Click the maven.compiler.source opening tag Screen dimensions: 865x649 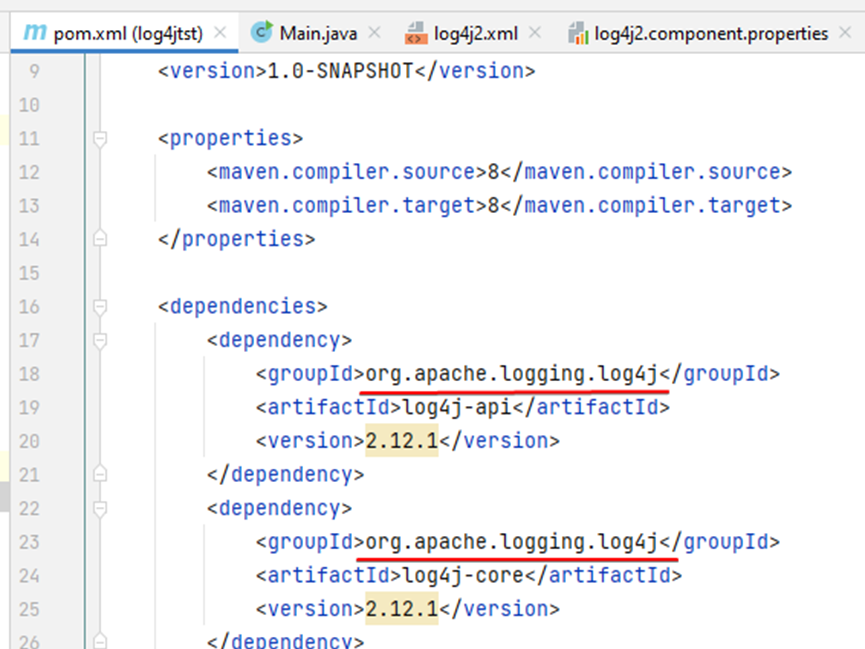click(x=347, y=172)
